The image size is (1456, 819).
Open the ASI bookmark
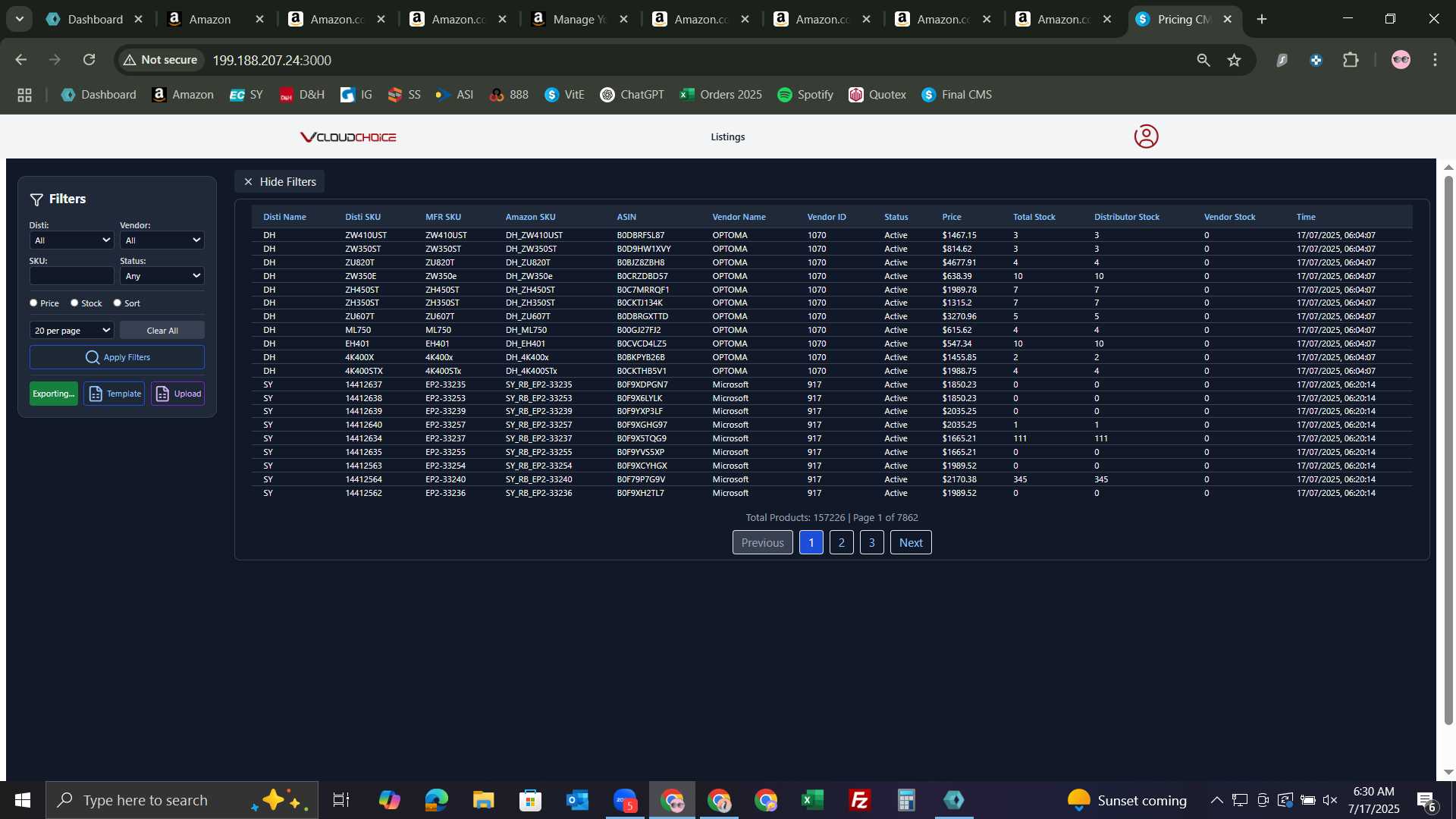[454, 95]
